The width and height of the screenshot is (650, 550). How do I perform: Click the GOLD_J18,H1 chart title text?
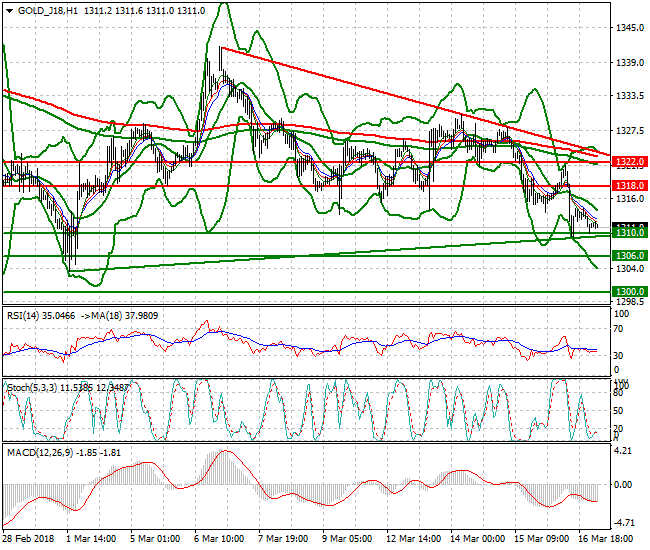click(48, 11)
